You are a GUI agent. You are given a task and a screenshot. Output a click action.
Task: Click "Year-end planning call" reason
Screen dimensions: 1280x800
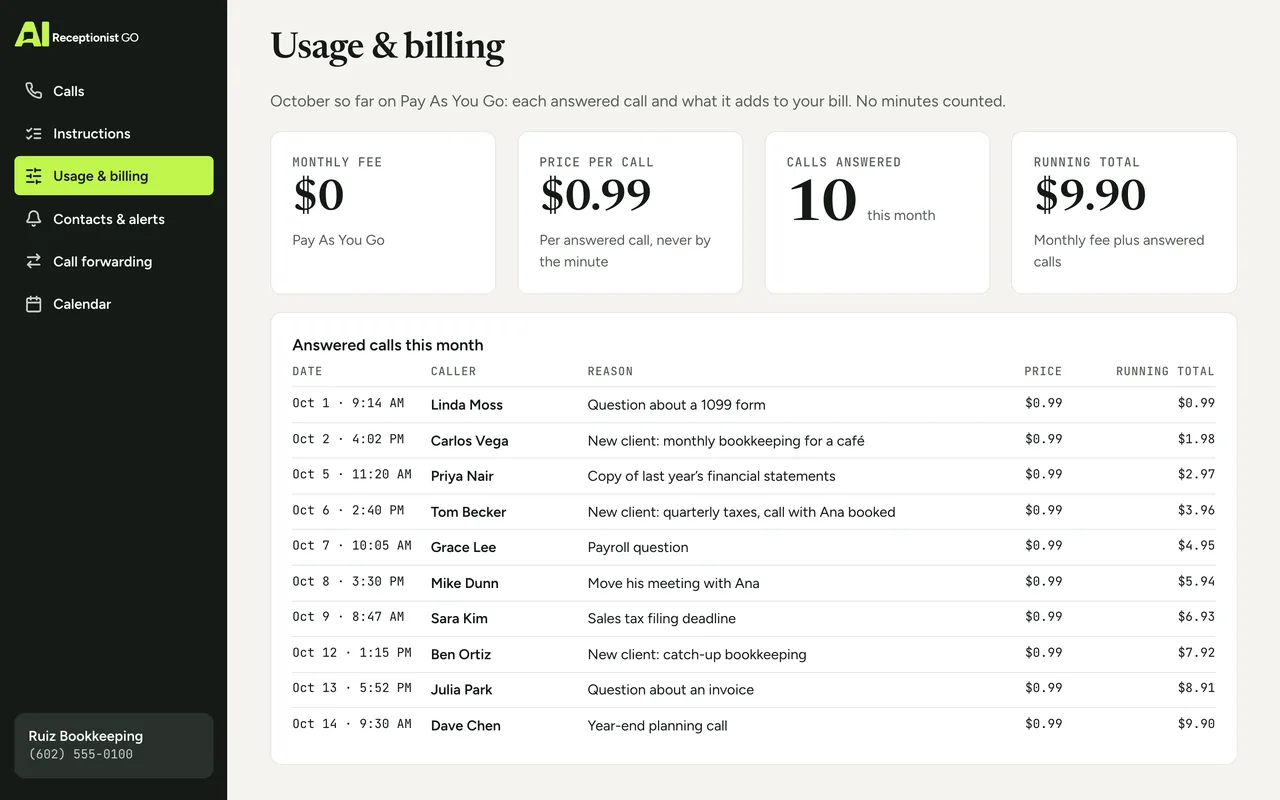(x=658, y=726)
